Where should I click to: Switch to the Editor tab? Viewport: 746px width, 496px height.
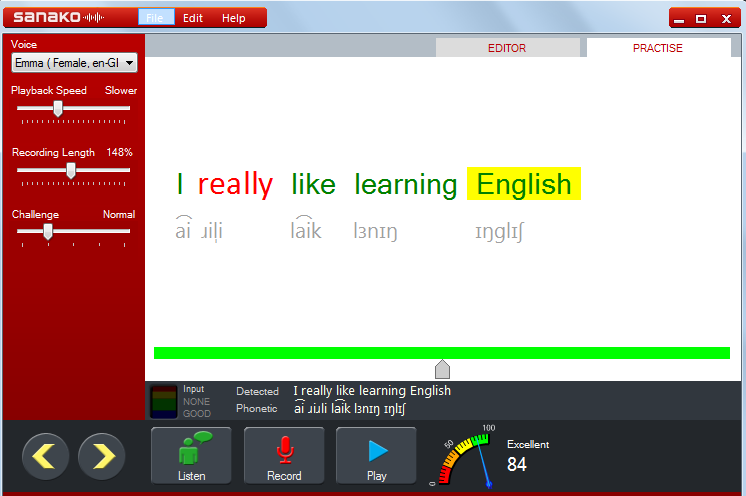tap(507, 48)
